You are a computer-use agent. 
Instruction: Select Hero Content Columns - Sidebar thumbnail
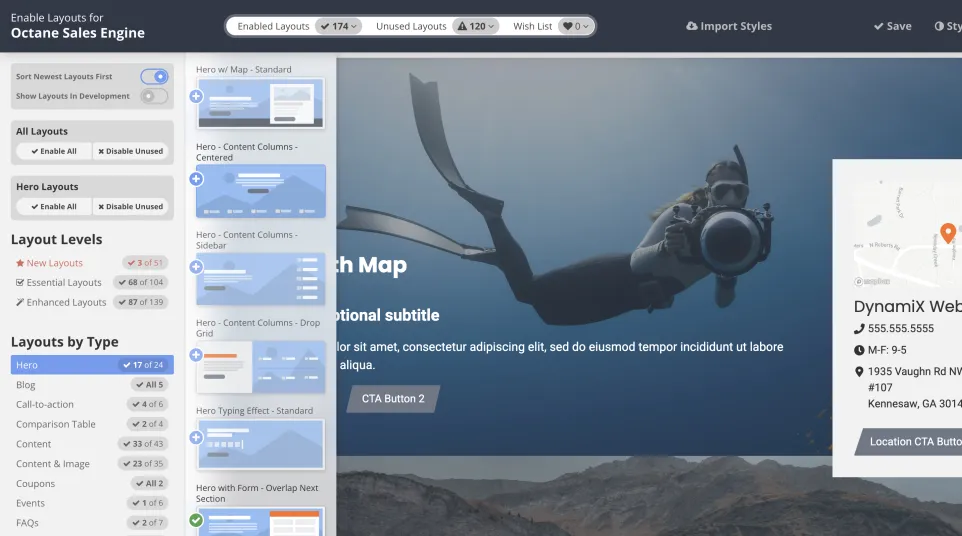click(x=261, y=279)
